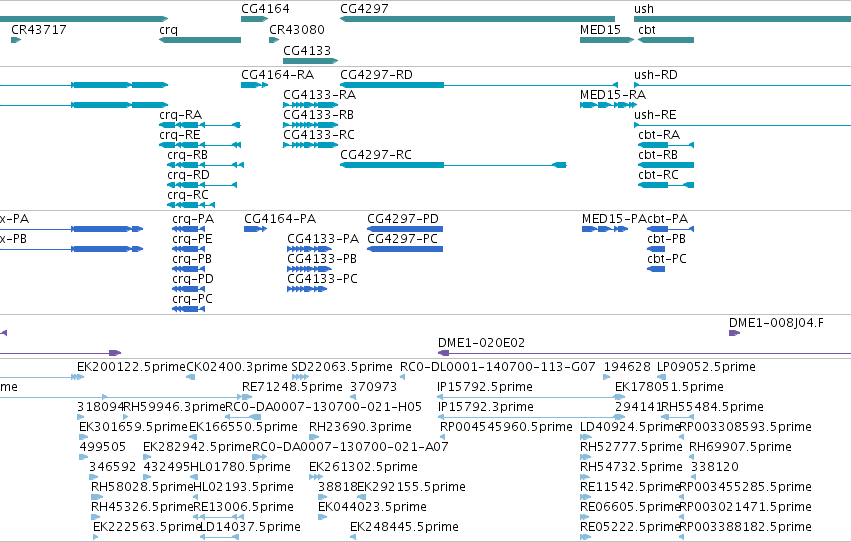Select the RE71248.5prime EST label
Screen dimensions: 851x542
click(x=292, y=387)
